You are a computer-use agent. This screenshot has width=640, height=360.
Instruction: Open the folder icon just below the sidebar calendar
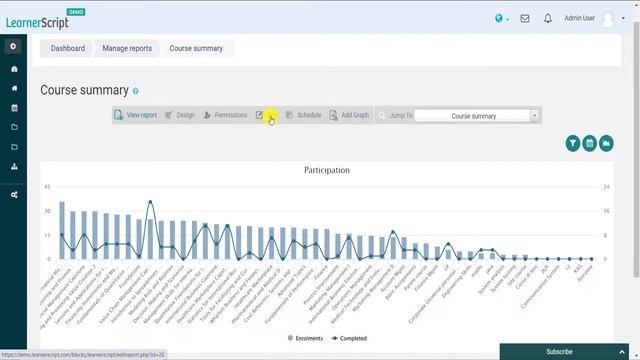coord(14,127)
